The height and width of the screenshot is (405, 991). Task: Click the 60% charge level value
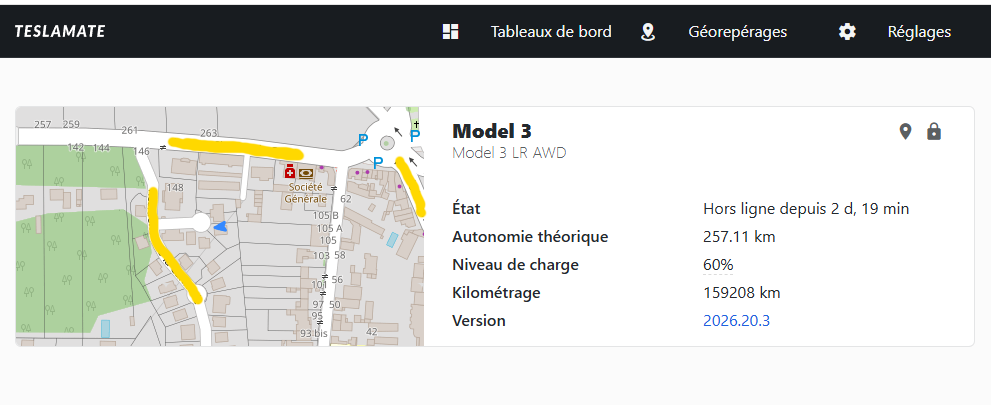[718, 265]
